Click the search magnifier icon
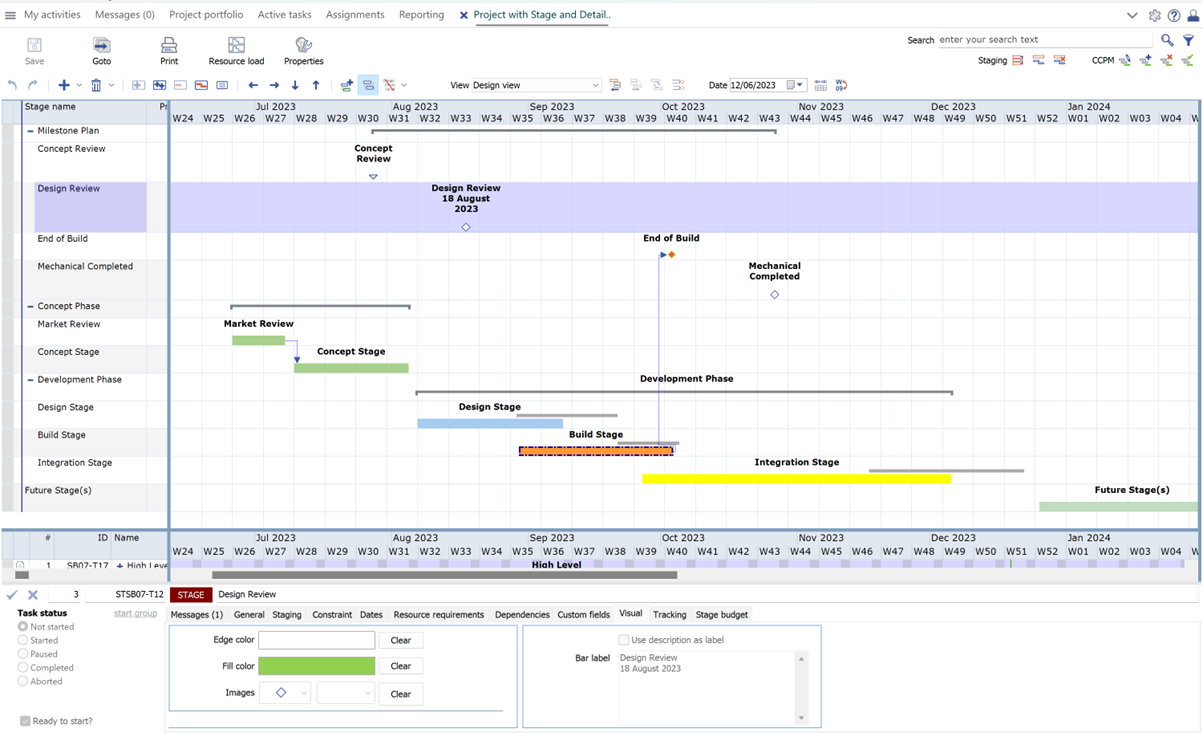 point(1167,40)
